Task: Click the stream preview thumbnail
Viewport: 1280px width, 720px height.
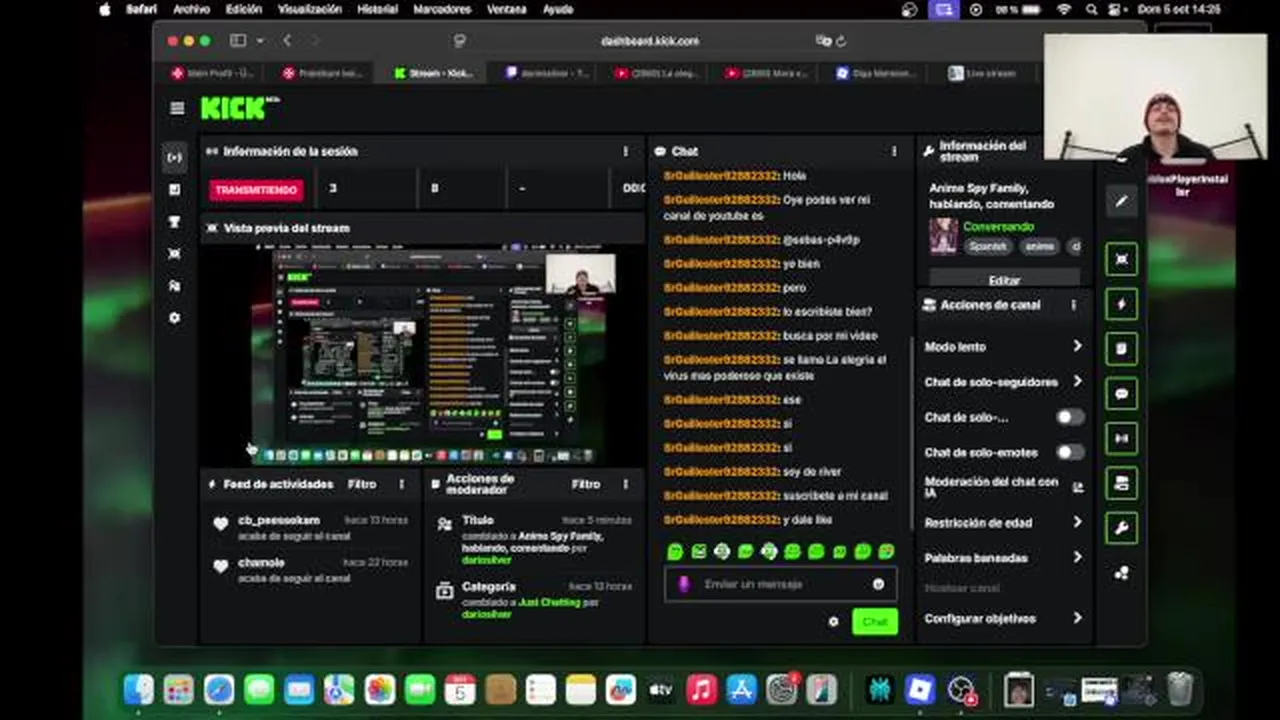Action: pos(423,355)
